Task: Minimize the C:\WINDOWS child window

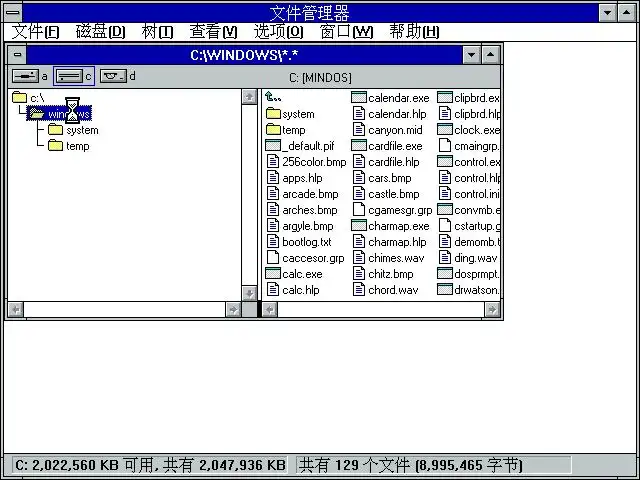Action: pos(471,54)
